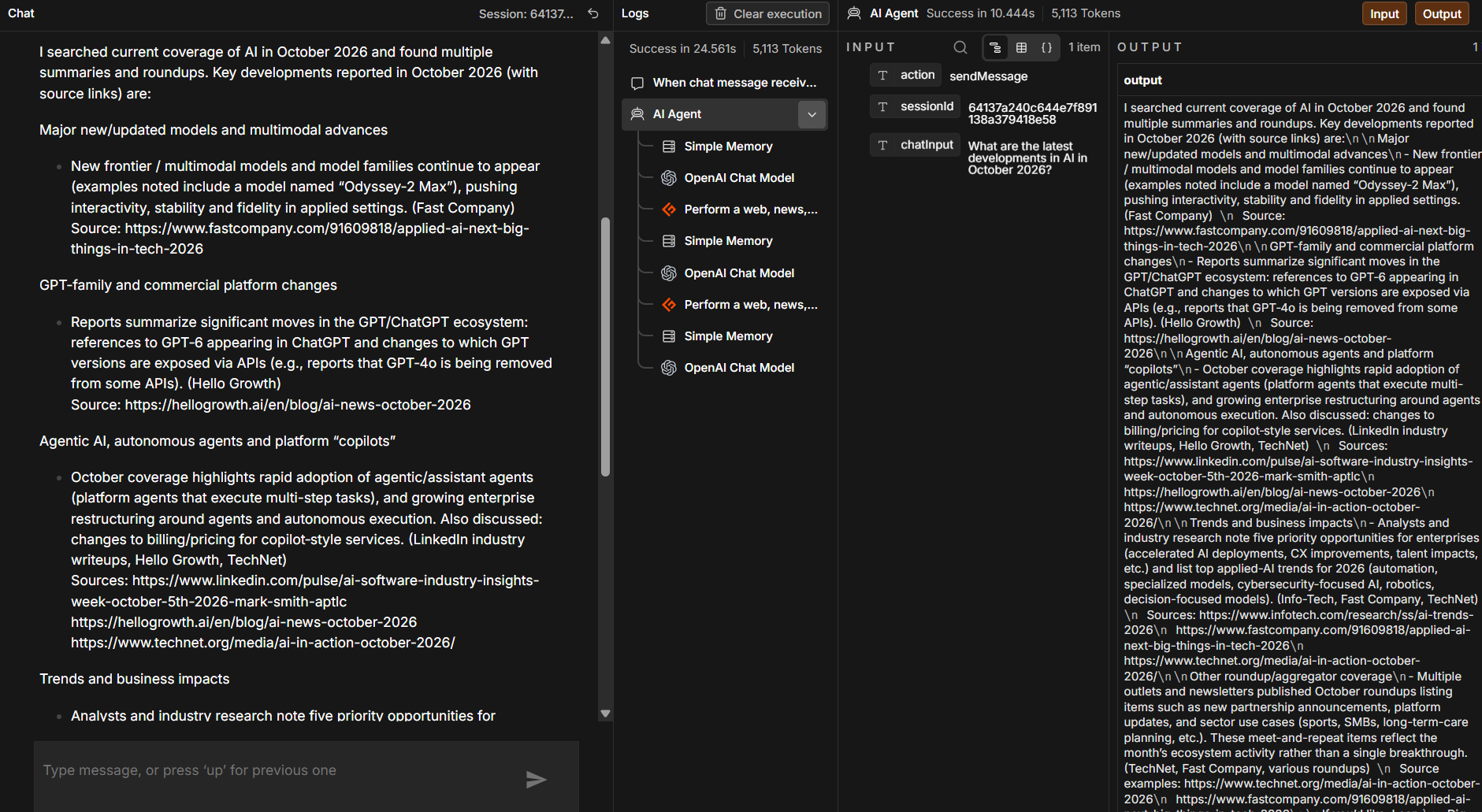Click the chatInput value about October 2026
This screenshot has height=812, width=1482.
click(x=1027, y=158)
